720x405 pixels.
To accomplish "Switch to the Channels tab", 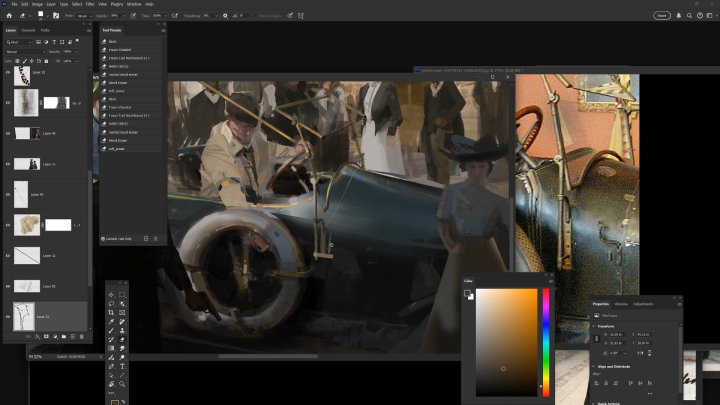I will [x=28, y=30].
